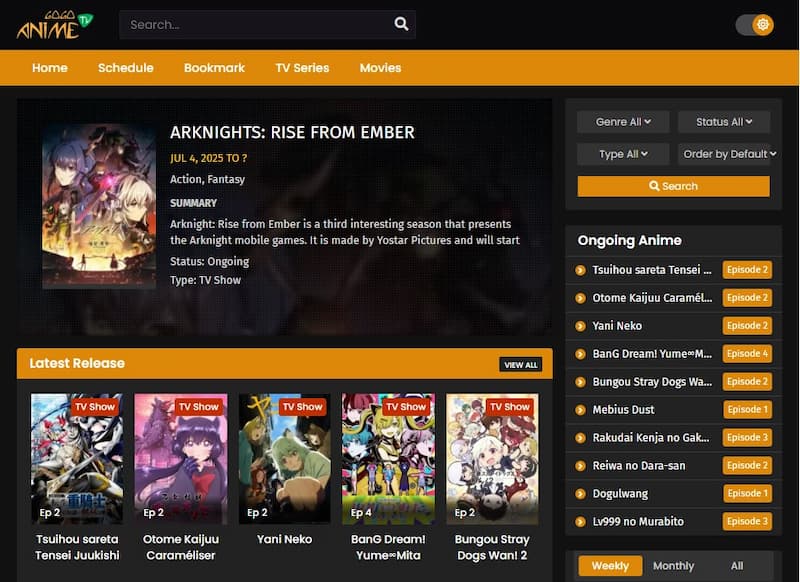Open the Yani Neko poster thumbnail
The height and width of the screenshot is (582, 800).
(284, 459)
